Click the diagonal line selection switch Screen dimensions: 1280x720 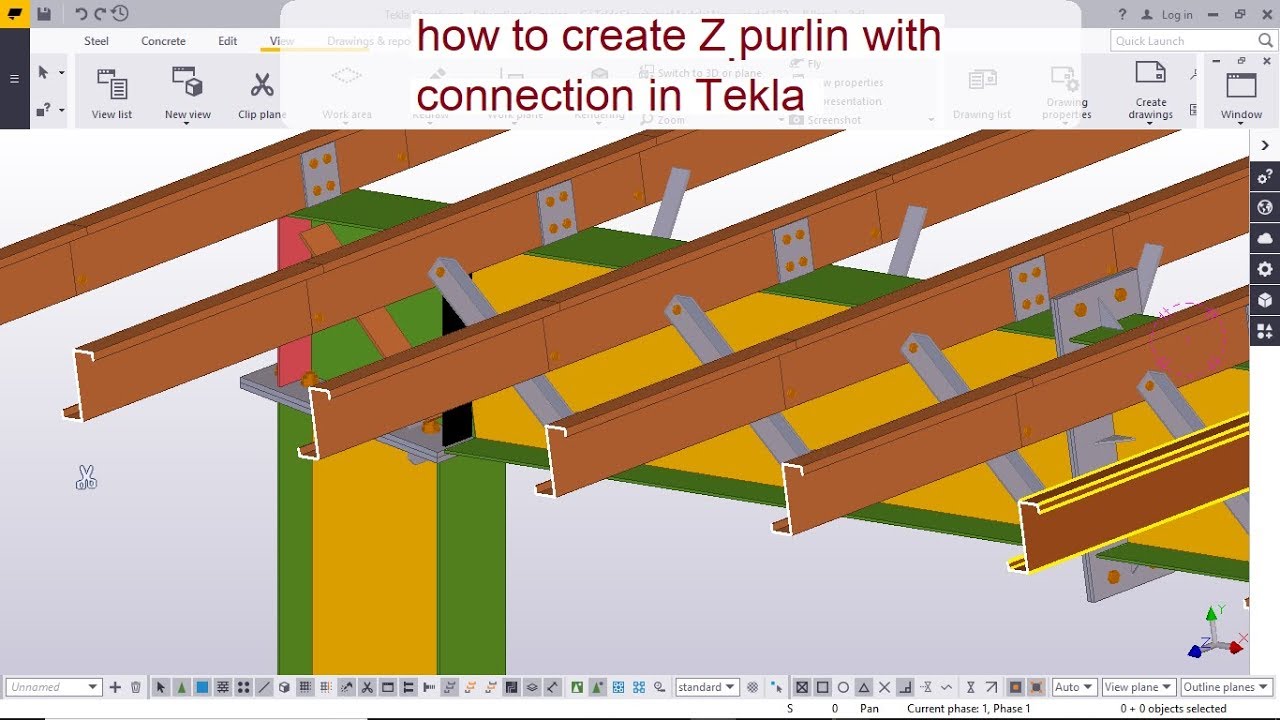(x=264, y=687)
